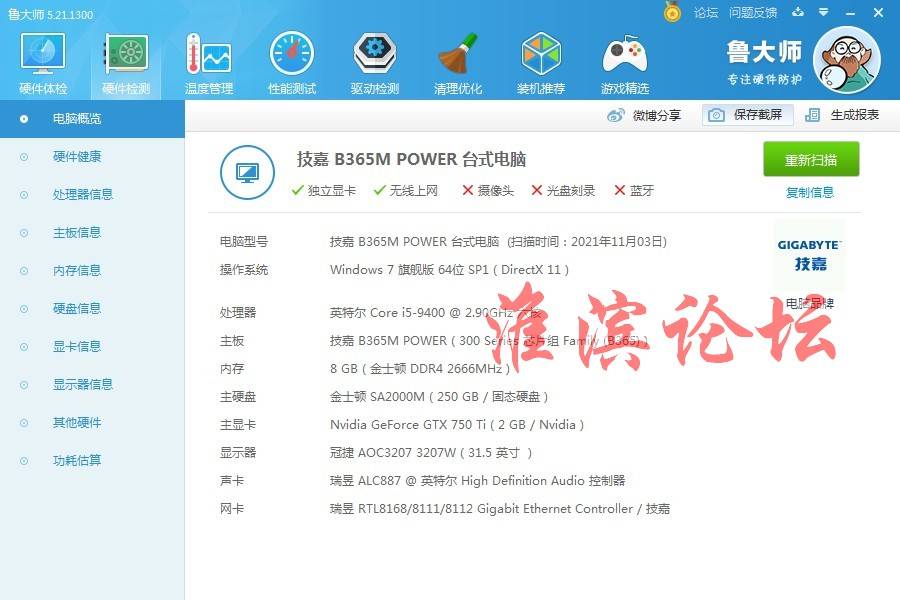Click the 8 GB DDR4 memory value
Screen dimensions: 900x600
click(x=420, y=369)
